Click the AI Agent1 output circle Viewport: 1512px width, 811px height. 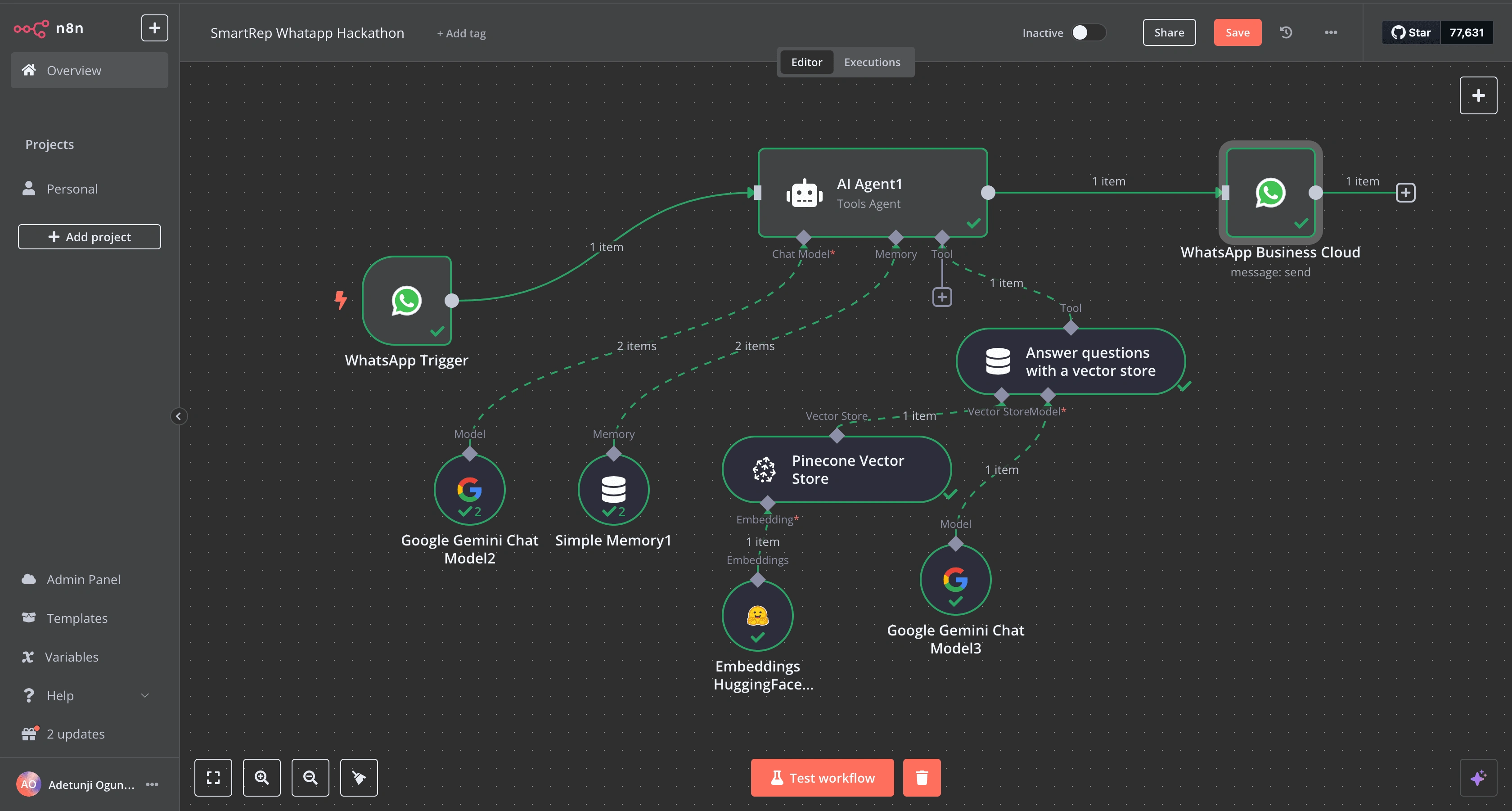(x=989, y=193)
